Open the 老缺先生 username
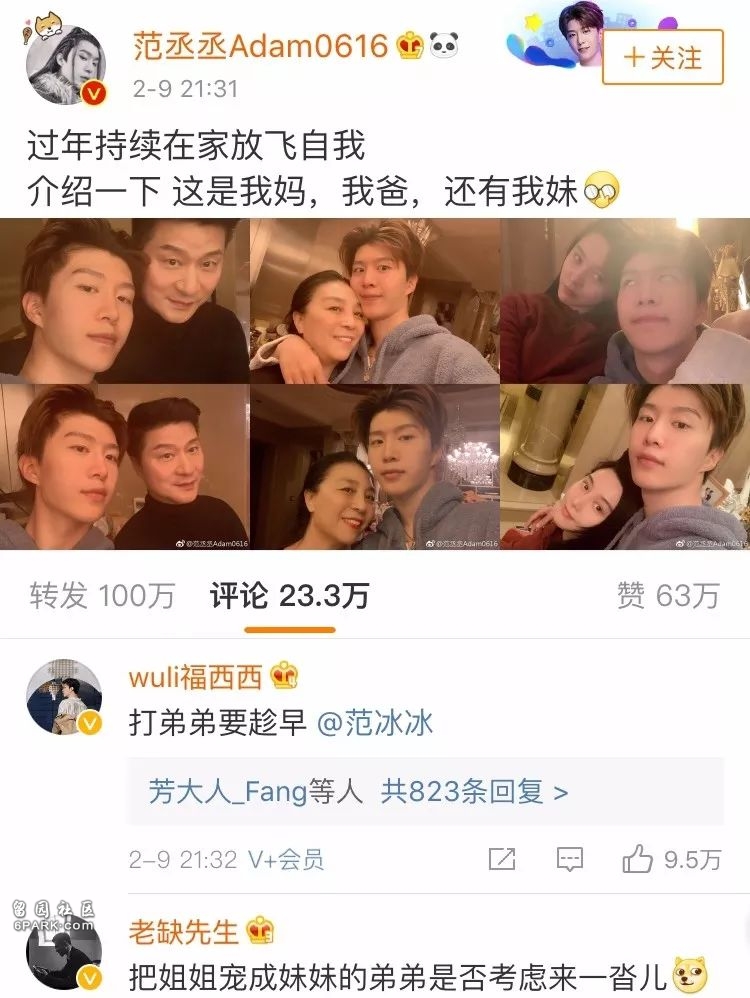This screenshot has height=998, width=750. [183, 932]
